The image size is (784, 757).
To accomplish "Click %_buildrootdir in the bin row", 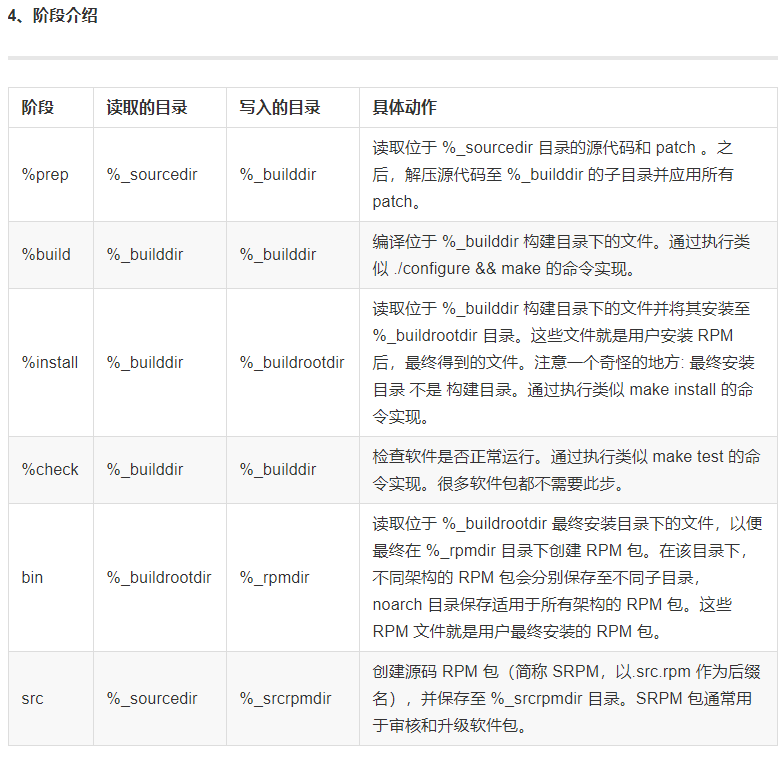I will 159,577.
